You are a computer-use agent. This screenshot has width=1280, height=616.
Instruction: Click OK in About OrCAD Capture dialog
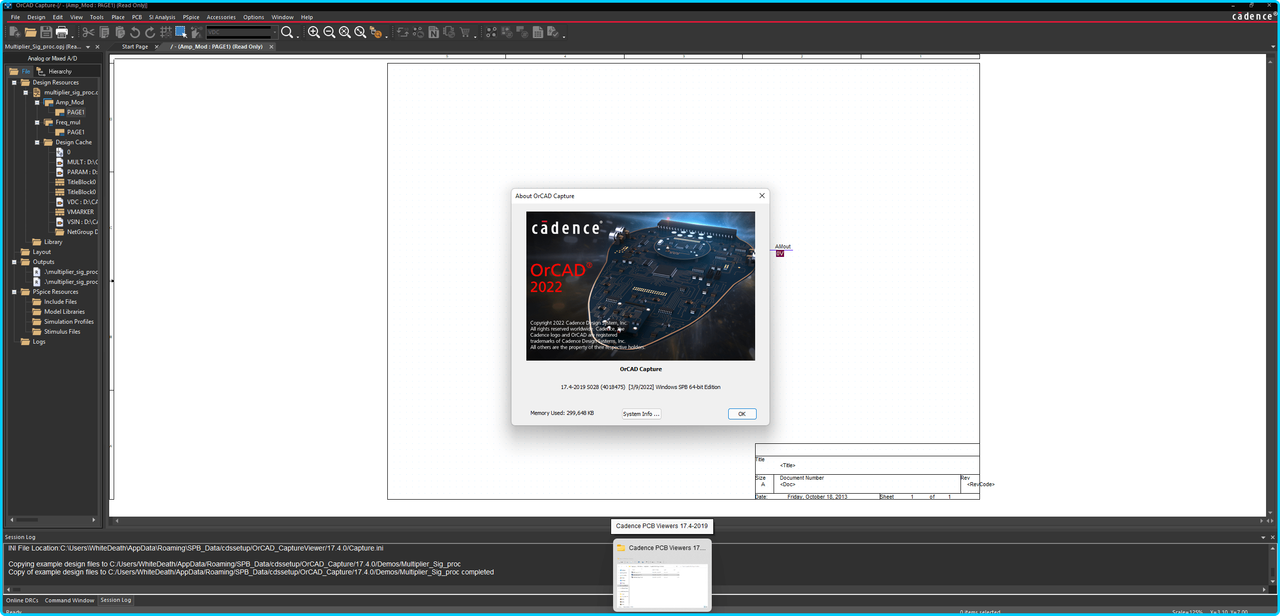point(742,413)
